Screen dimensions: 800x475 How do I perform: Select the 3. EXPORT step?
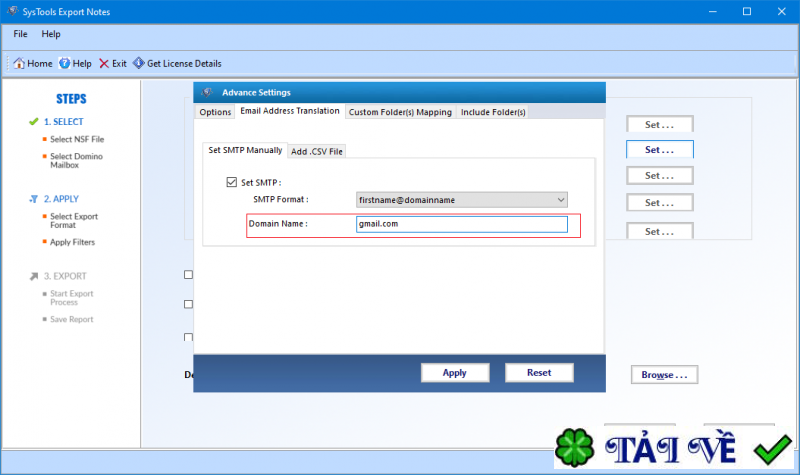click(65, 276)
